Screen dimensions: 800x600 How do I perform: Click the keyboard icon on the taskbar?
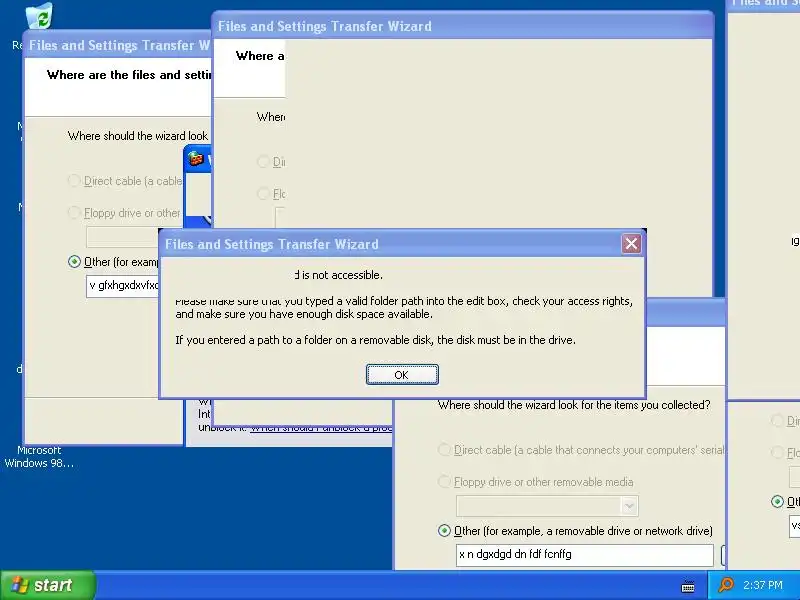pyautogui.click(x=688, y=587)
